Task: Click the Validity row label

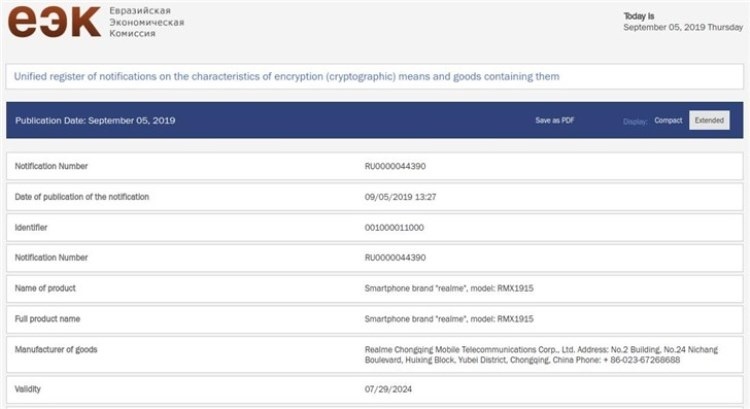Action: pyautogui.click(x=28, y=388)
